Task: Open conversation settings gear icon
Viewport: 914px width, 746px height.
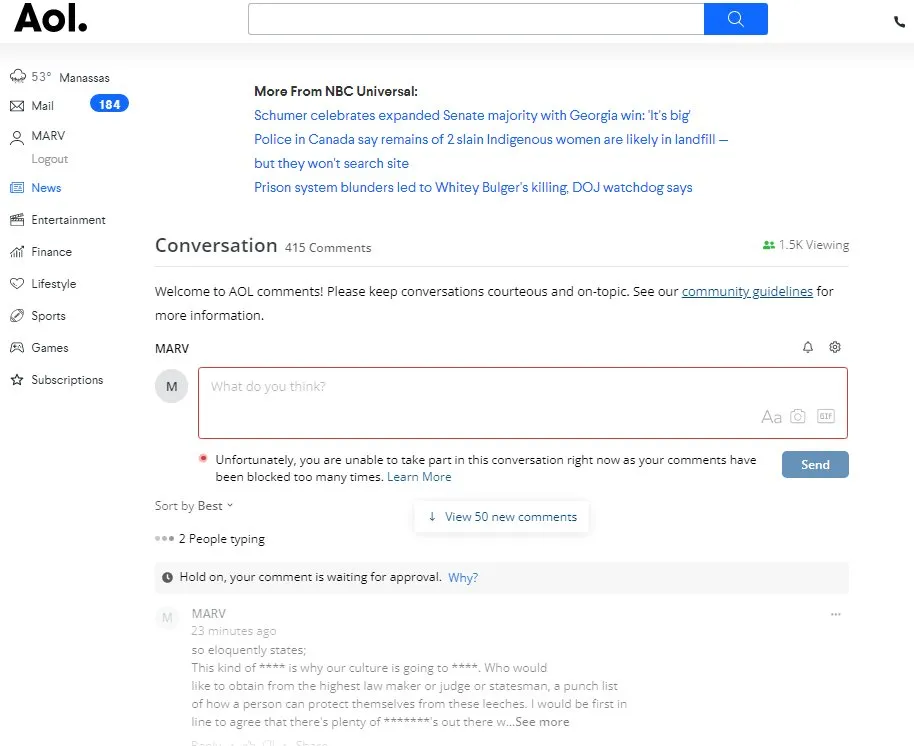Action: pos(835,347)
